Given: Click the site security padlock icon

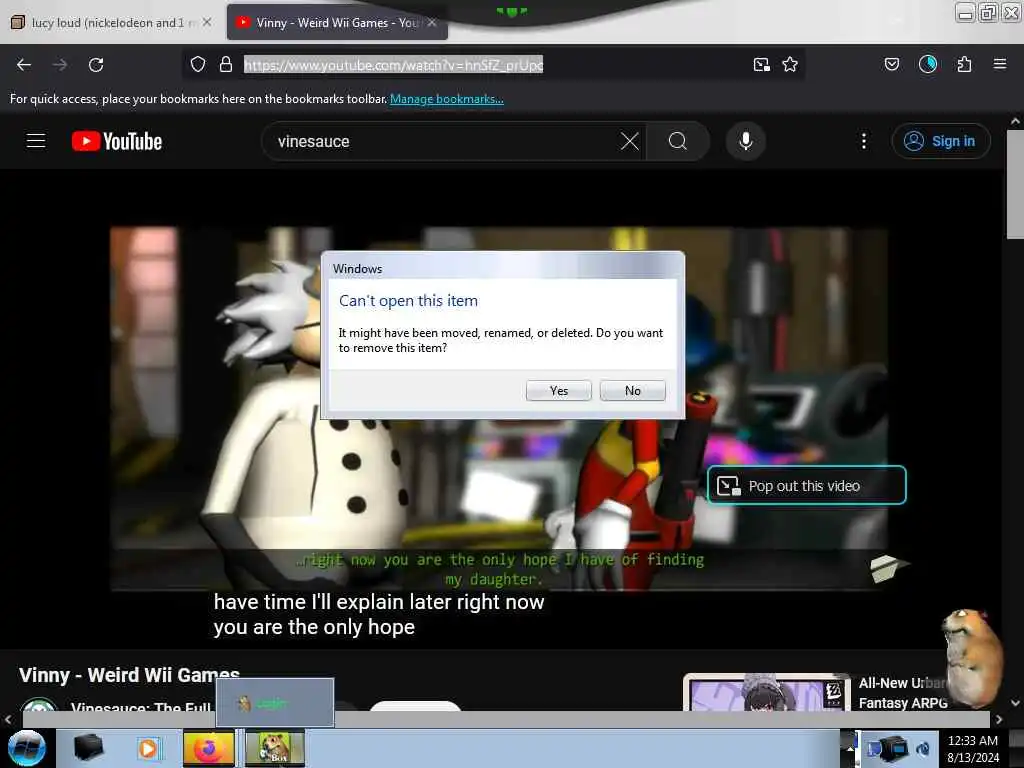Looking at the screenshot, I should [x=226, y=64].
